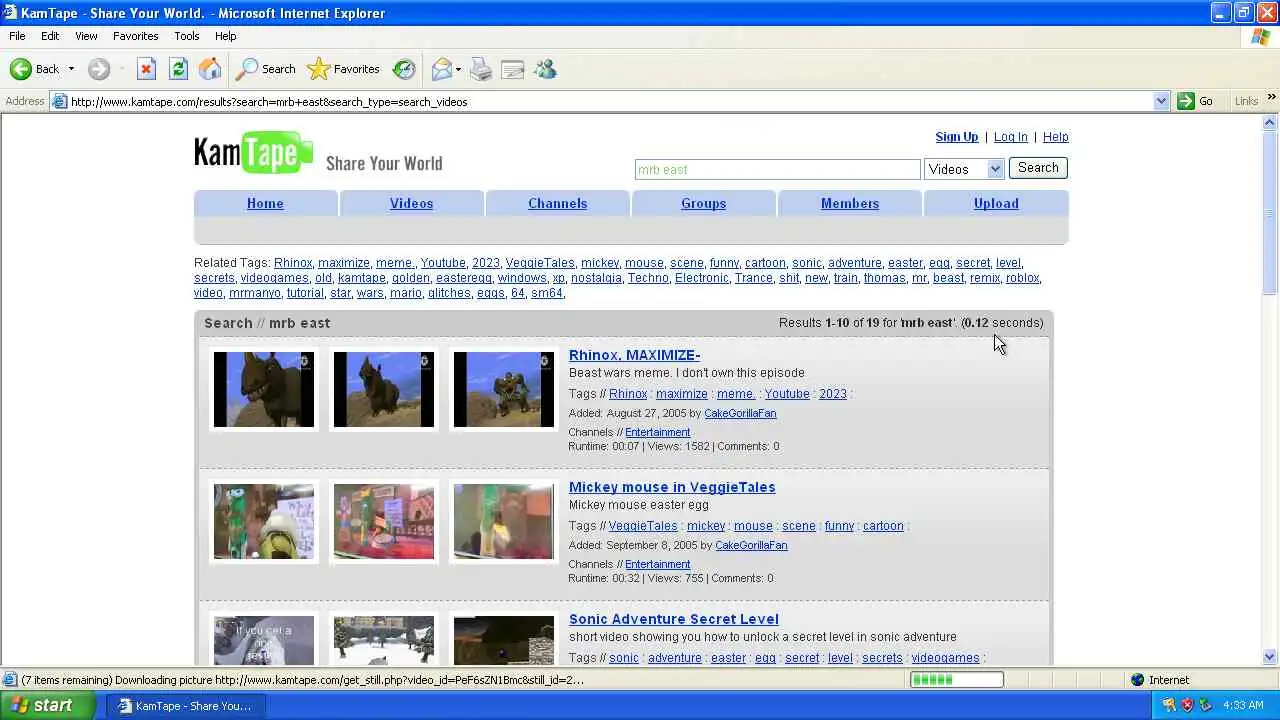Open Entertainment channel under Rhinox video
This screenshot has width=1280, height=720.
click(x=657, y=432)
